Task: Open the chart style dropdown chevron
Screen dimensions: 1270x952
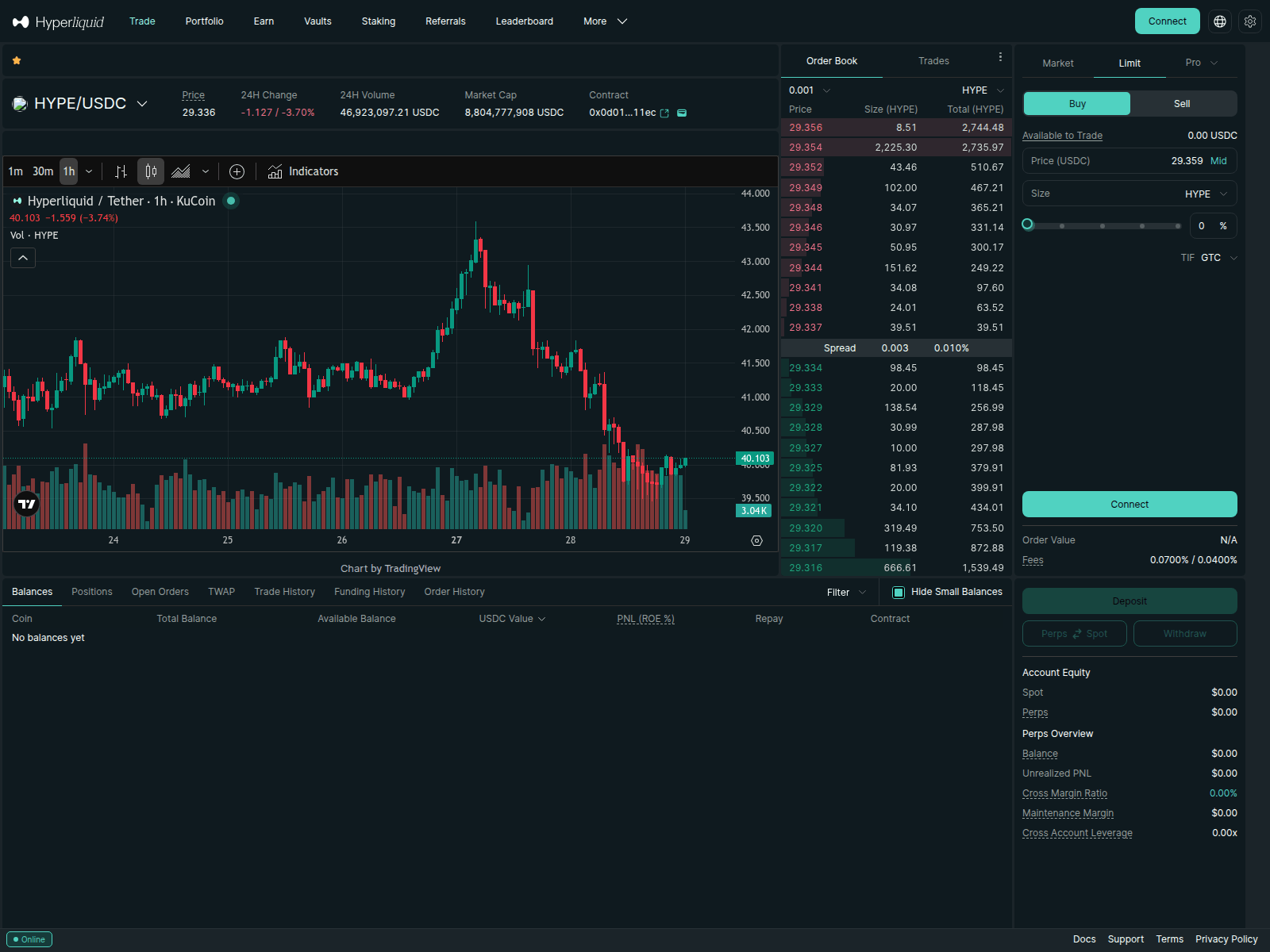Action: tap(206, 171)
